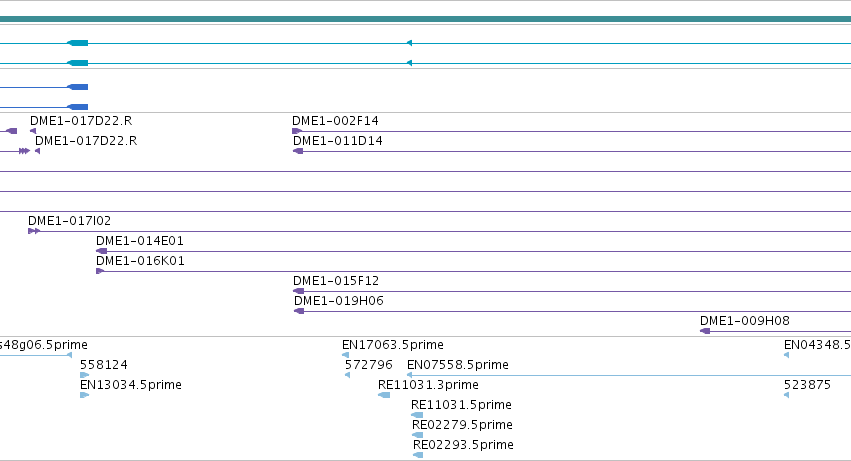Select the DME1-019H06 arrow glyph
The width and height of the screenshot is (851, 461).
[299, 311]
